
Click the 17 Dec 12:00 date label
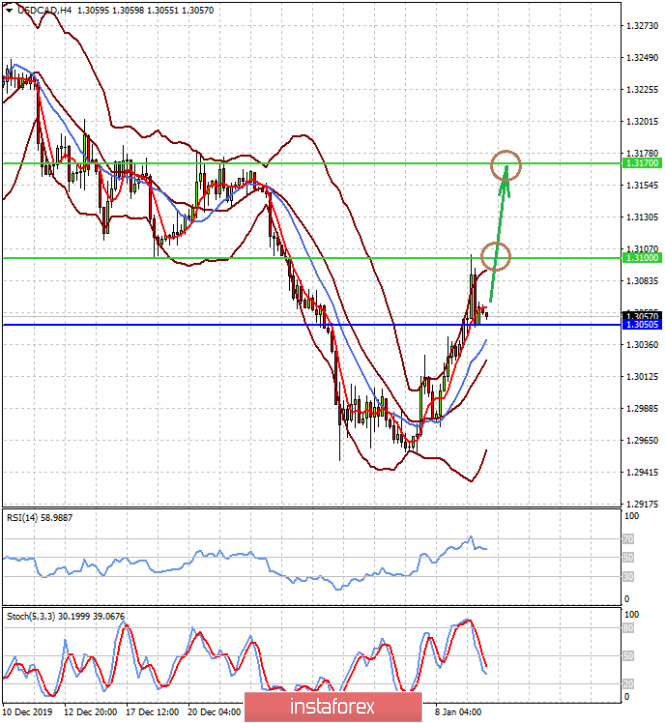pyautogui.click(x=152, y=712)
